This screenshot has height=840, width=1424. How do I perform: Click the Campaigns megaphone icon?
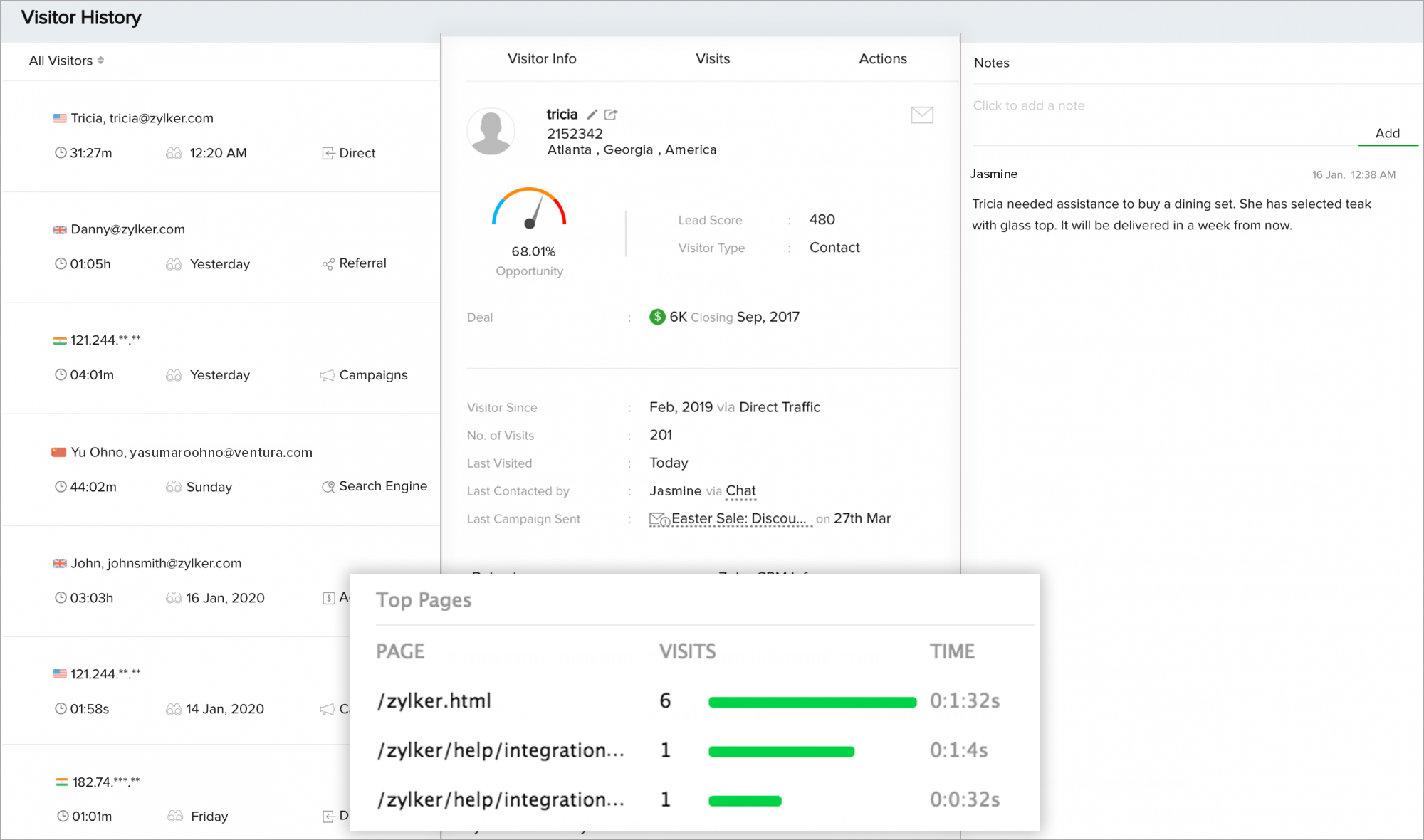pyautogui.click(x=327, y=375)
